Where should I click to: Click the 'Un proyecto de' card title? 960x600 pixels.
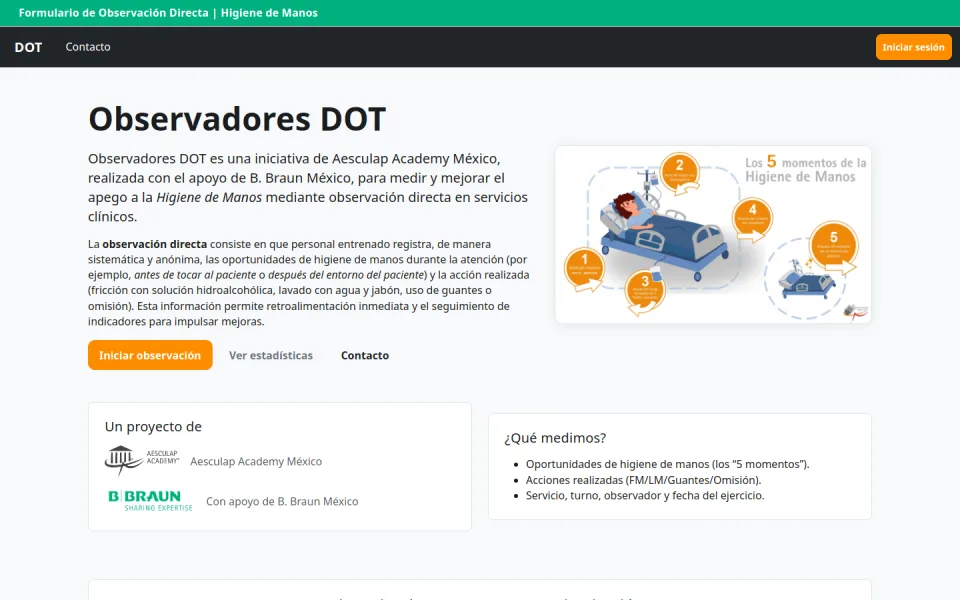coord(153,427)
